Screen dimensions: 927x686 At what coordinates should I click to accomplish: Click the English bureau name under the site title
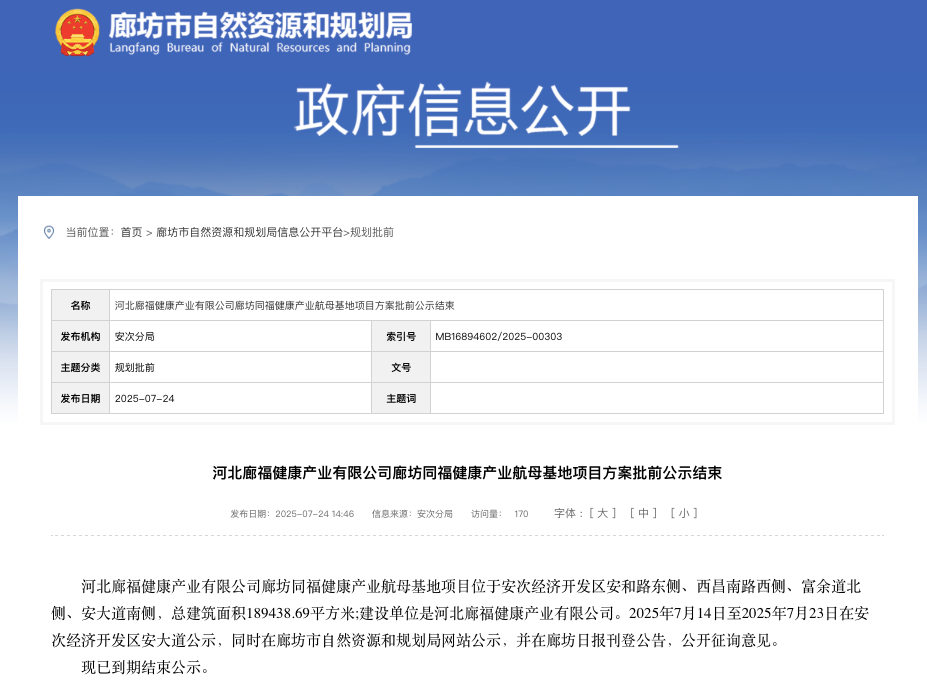(259, 48)
